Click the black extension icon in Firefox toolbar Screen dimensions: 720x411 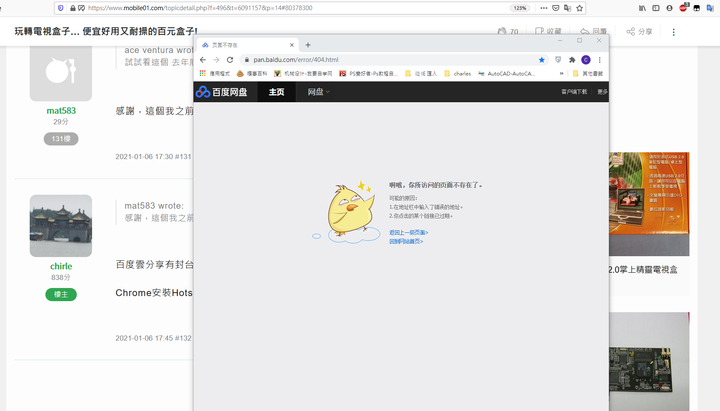(x=697, y=8)
